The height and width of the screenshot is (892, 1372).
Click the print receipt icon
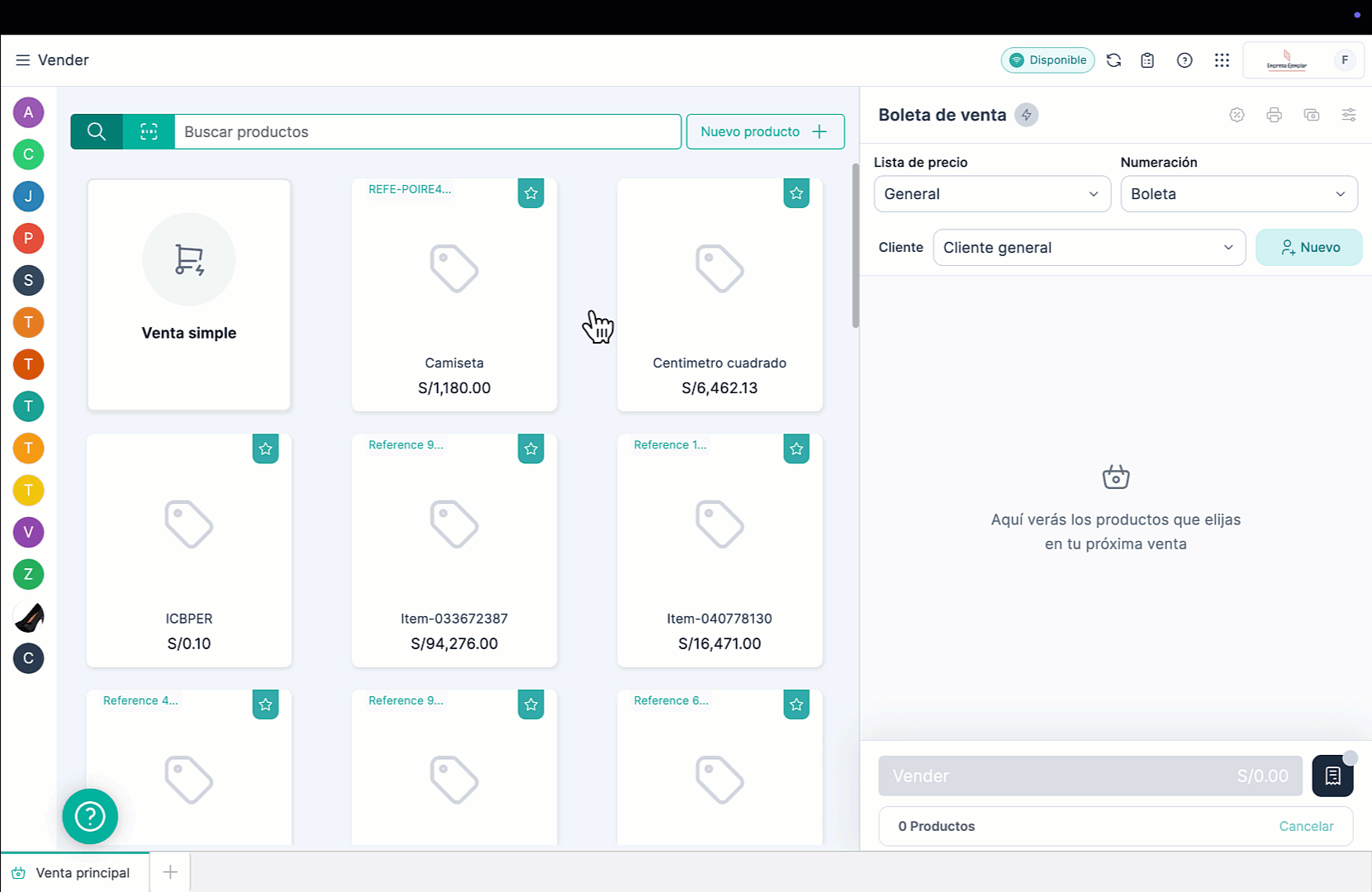click(x=1274, y=115)
